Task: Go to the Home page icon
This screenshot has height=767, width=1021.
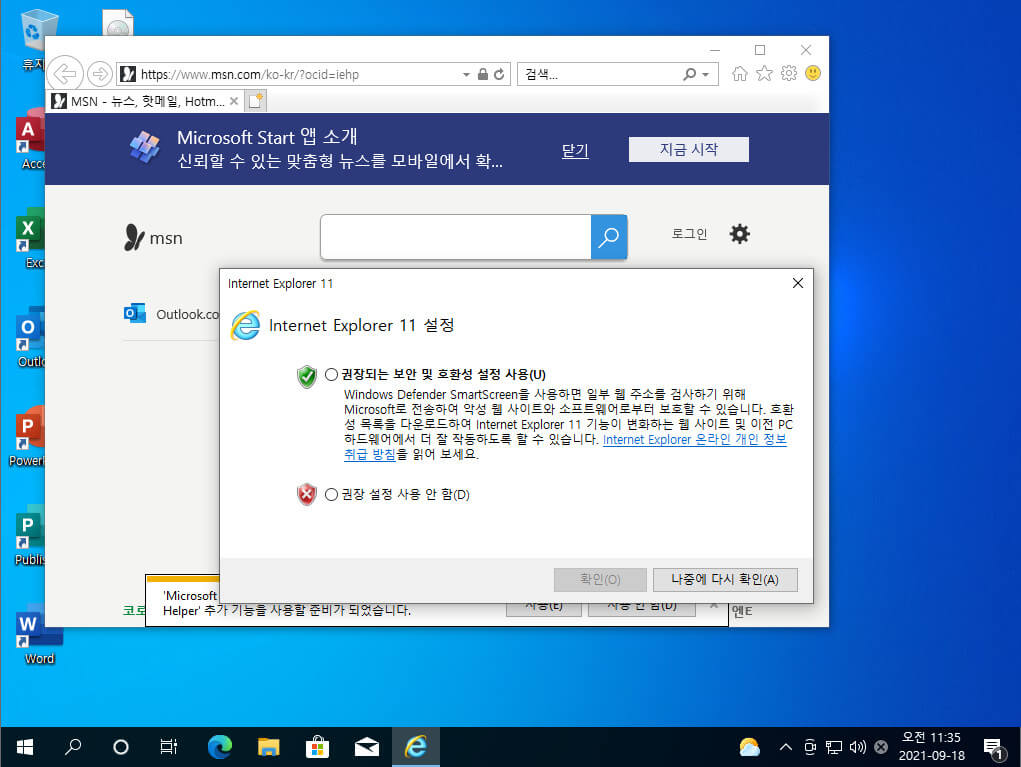Action: point(740,74)
